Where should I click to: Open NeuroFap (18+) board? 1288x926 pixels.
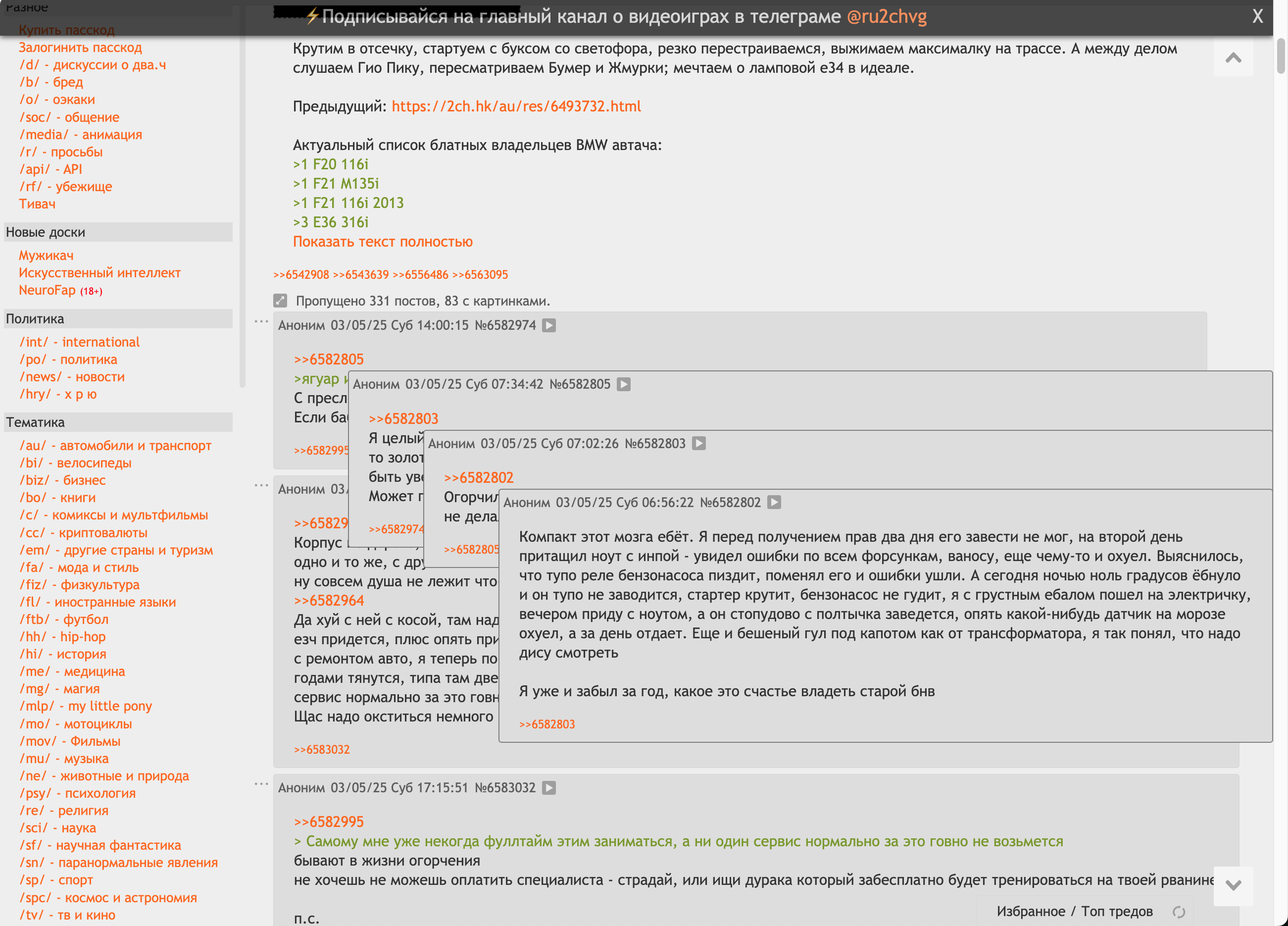61,290
